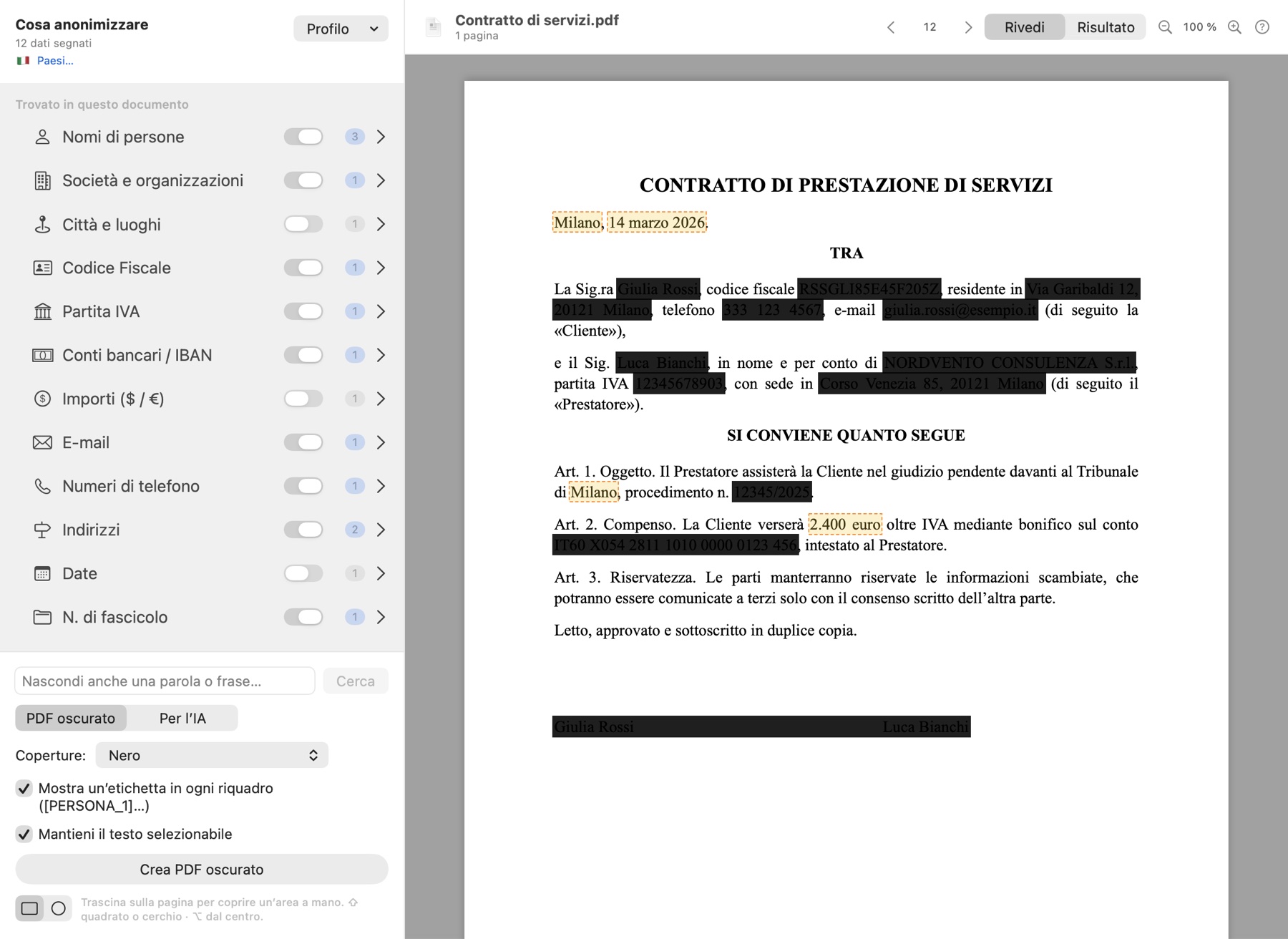
Task: Click the map pin icon beside Città e luoghi
Action: click(43, 224)
